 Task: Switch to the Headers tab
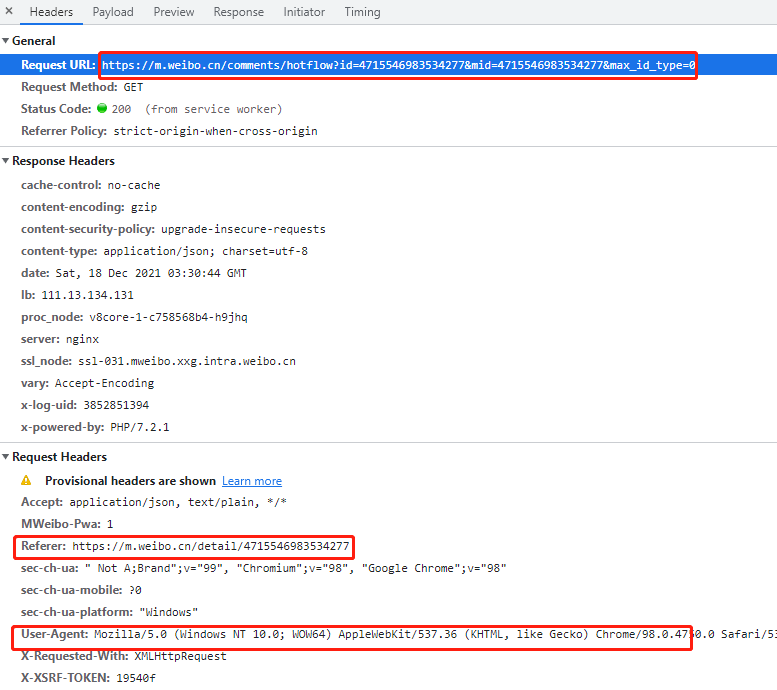pos(51,12)
